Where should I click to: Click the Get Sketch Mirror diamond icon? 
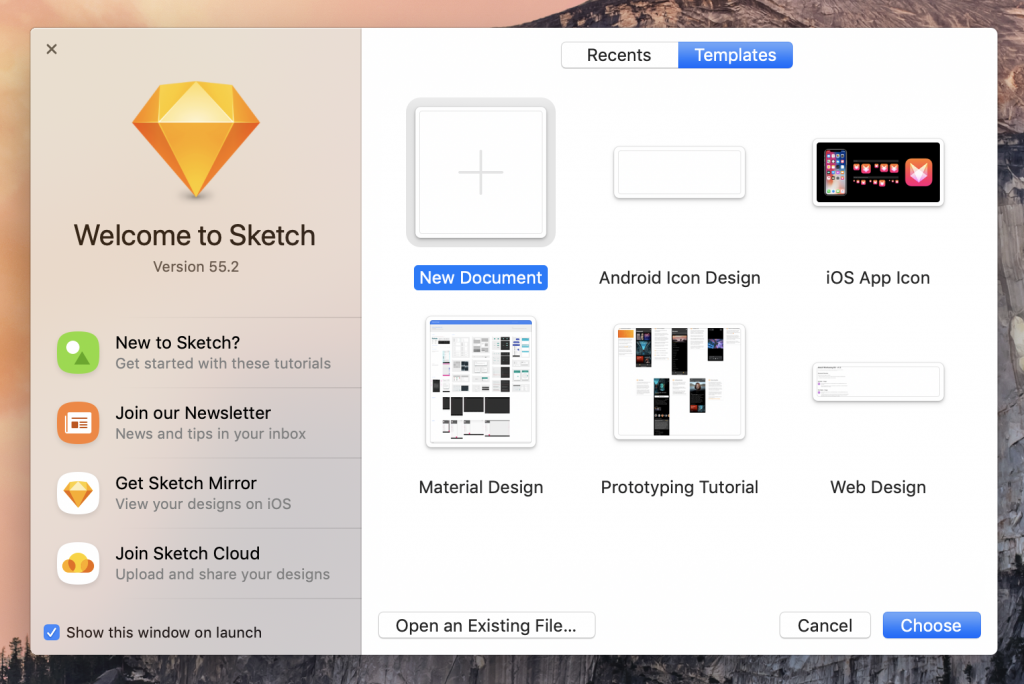click(78, 493)
